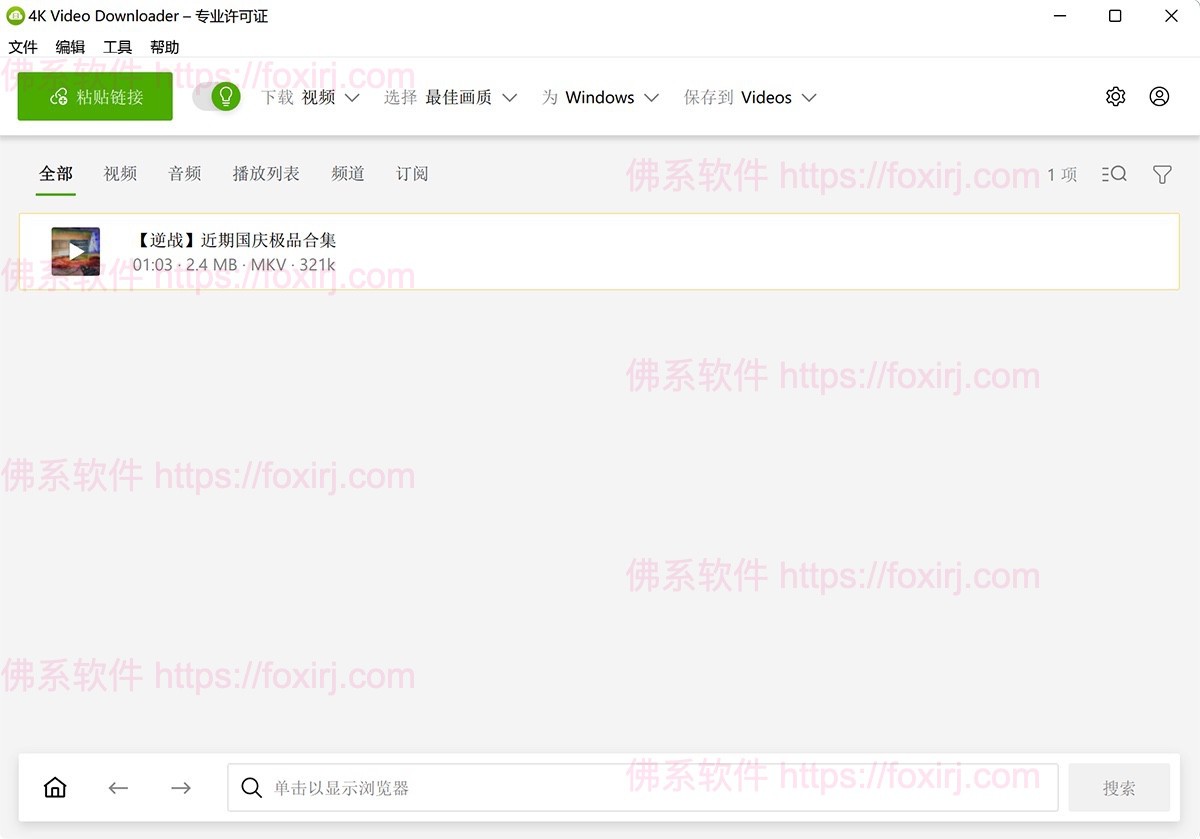This screenshot has width=1200, height=839.
Task: Click the forward arrow in the bottom bar
Action: 180,787
